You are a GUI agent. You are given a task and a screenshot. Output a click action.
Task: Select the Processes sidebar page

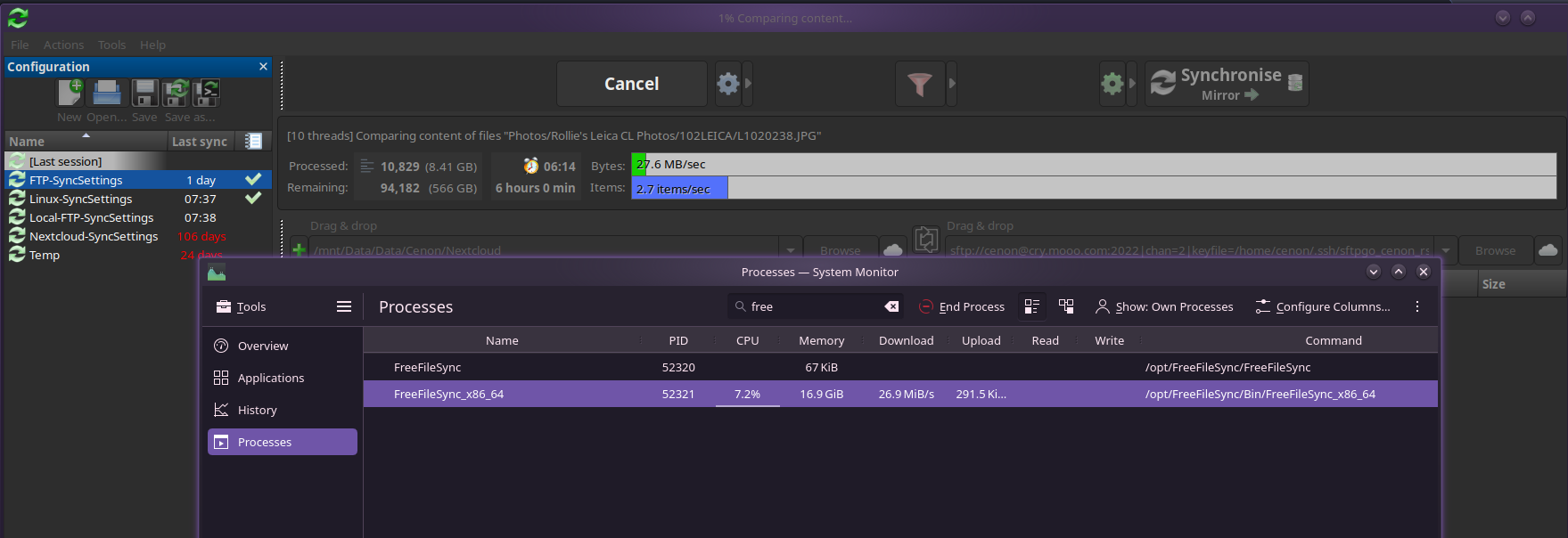(283, 442)
